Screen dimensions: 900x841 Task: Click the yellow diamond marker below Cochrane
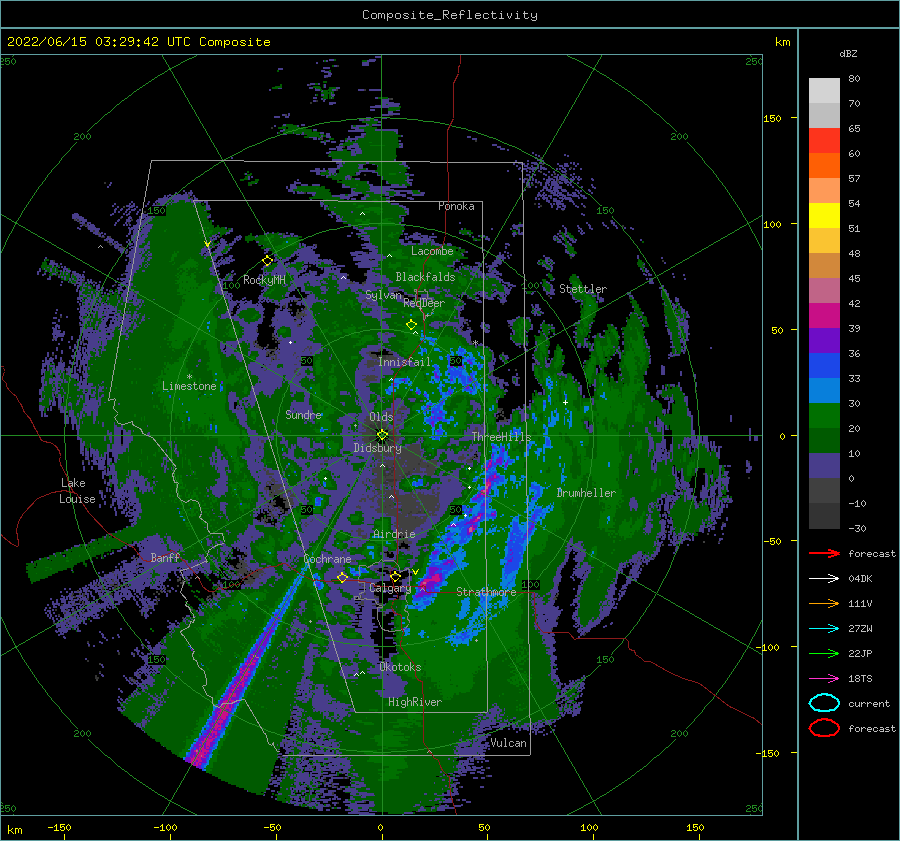[343, 577]
